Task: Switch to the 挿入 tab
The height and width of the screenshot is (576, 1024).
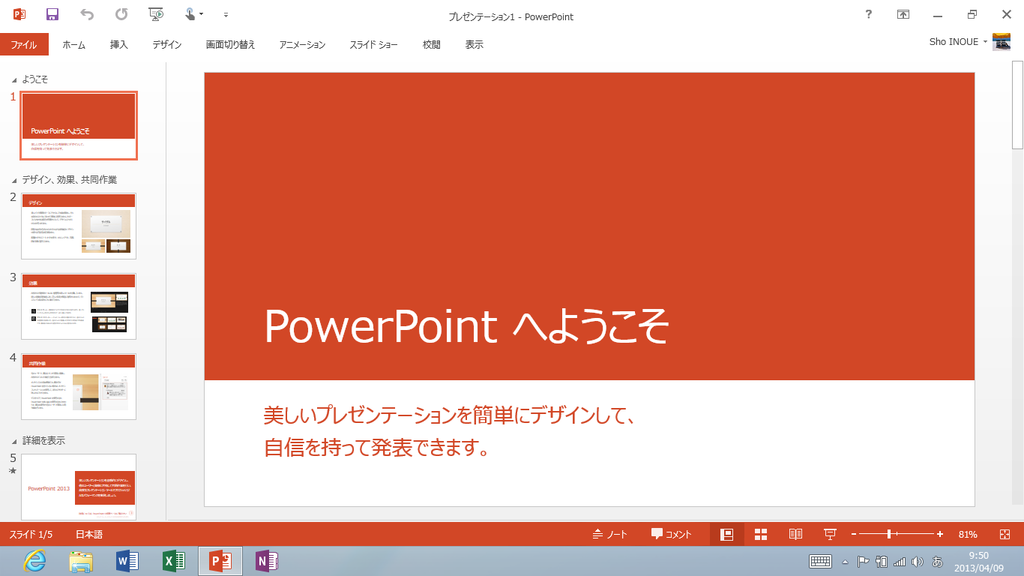Action: [118, 44]
